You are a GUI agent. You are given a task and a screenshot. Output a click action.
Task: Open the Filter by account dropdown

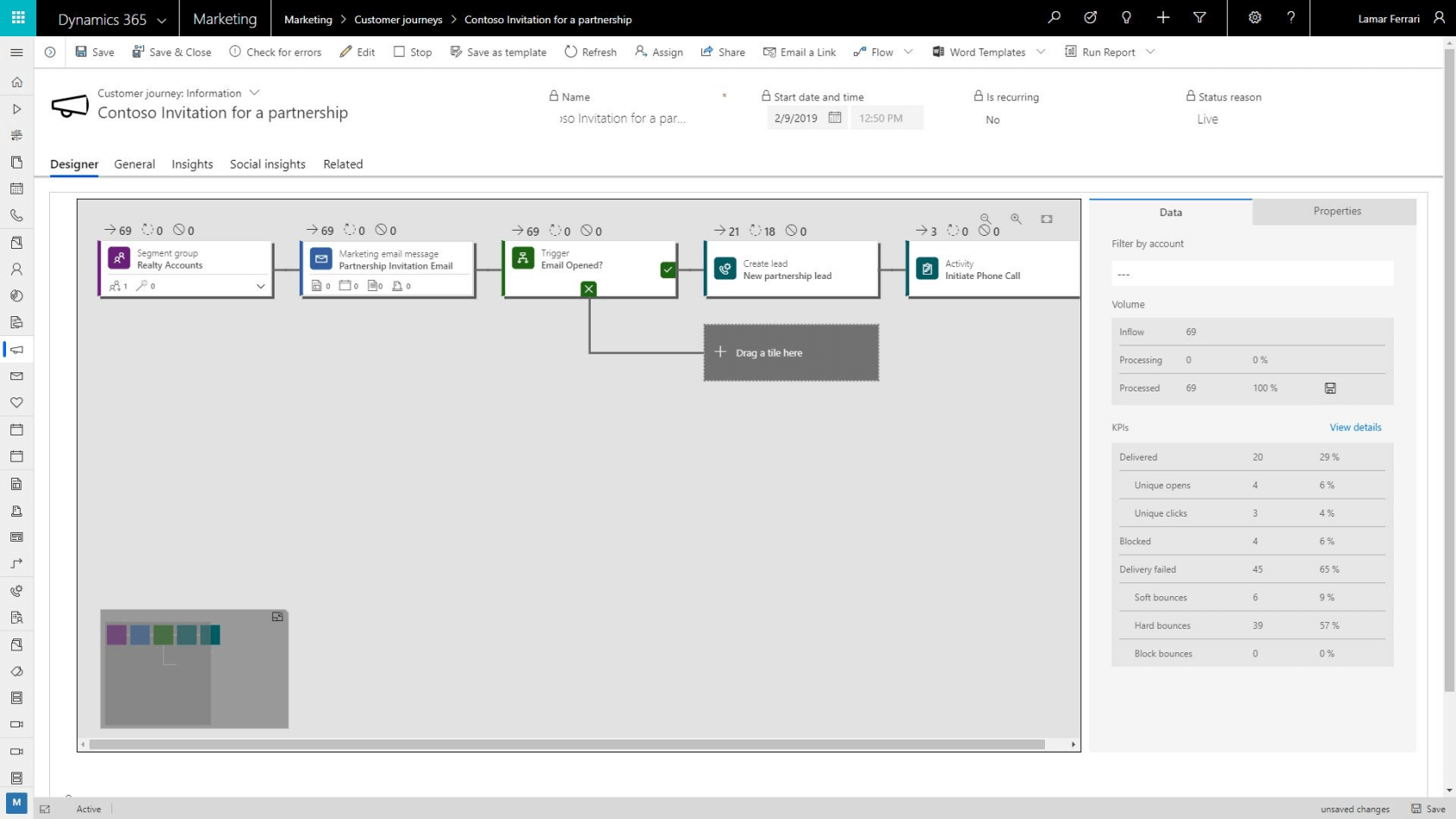(x=1252, y=274)
